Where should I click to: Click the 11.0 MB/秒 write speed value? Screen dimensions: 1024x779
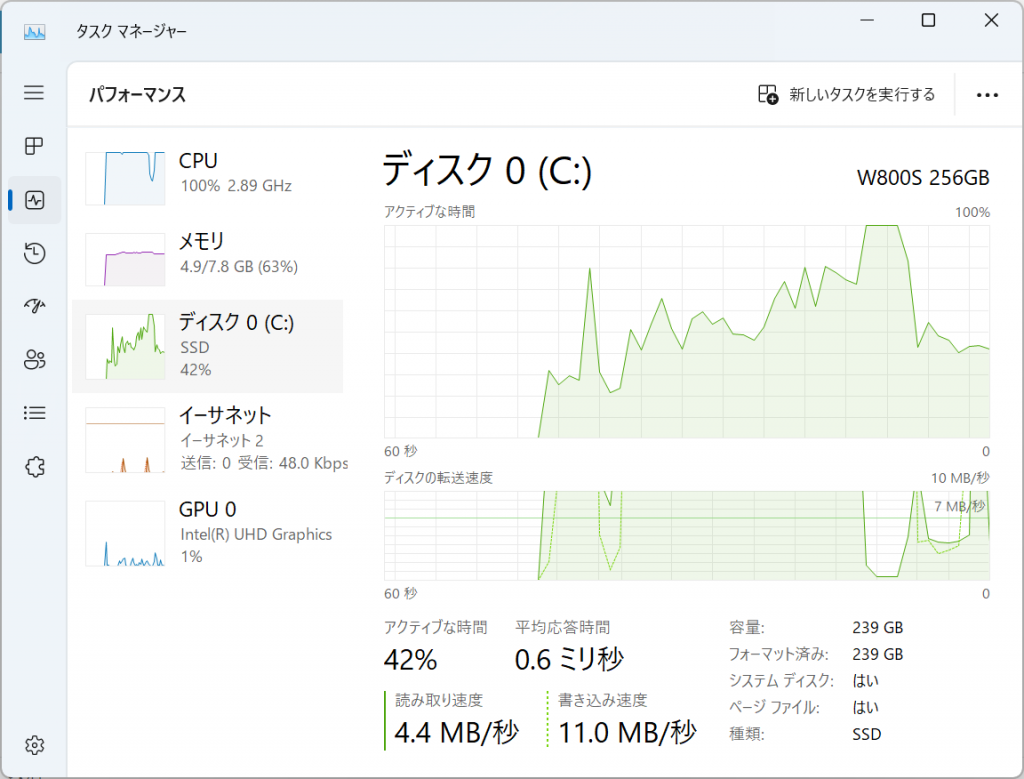point(628,733)
